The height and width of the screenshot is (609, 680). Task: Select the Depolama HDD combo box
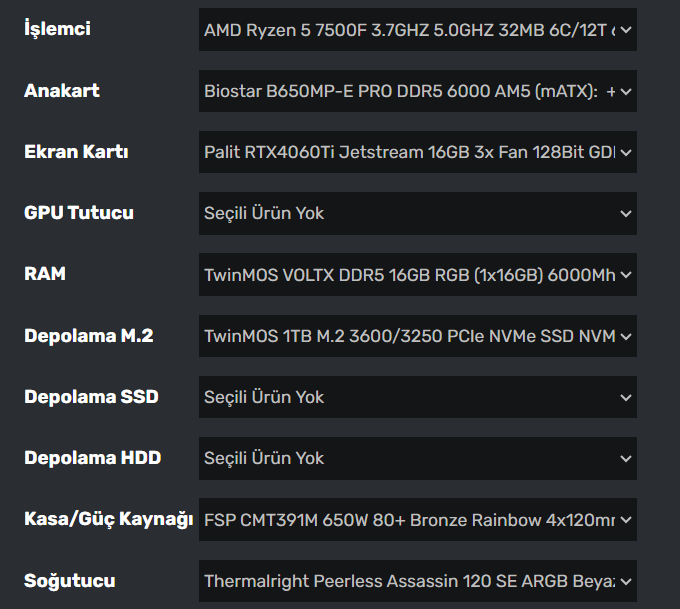(x=410, y=458)
